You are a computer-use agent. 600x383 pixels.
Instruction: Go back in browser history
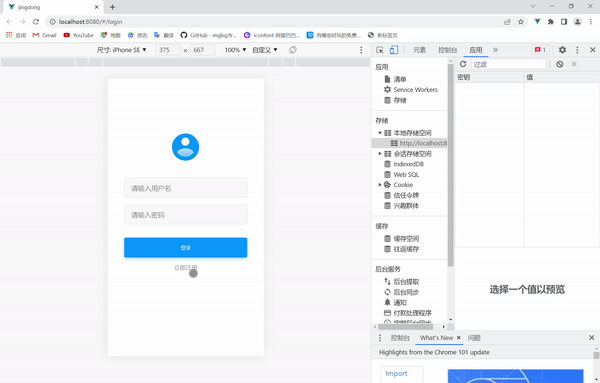point(9,22)
